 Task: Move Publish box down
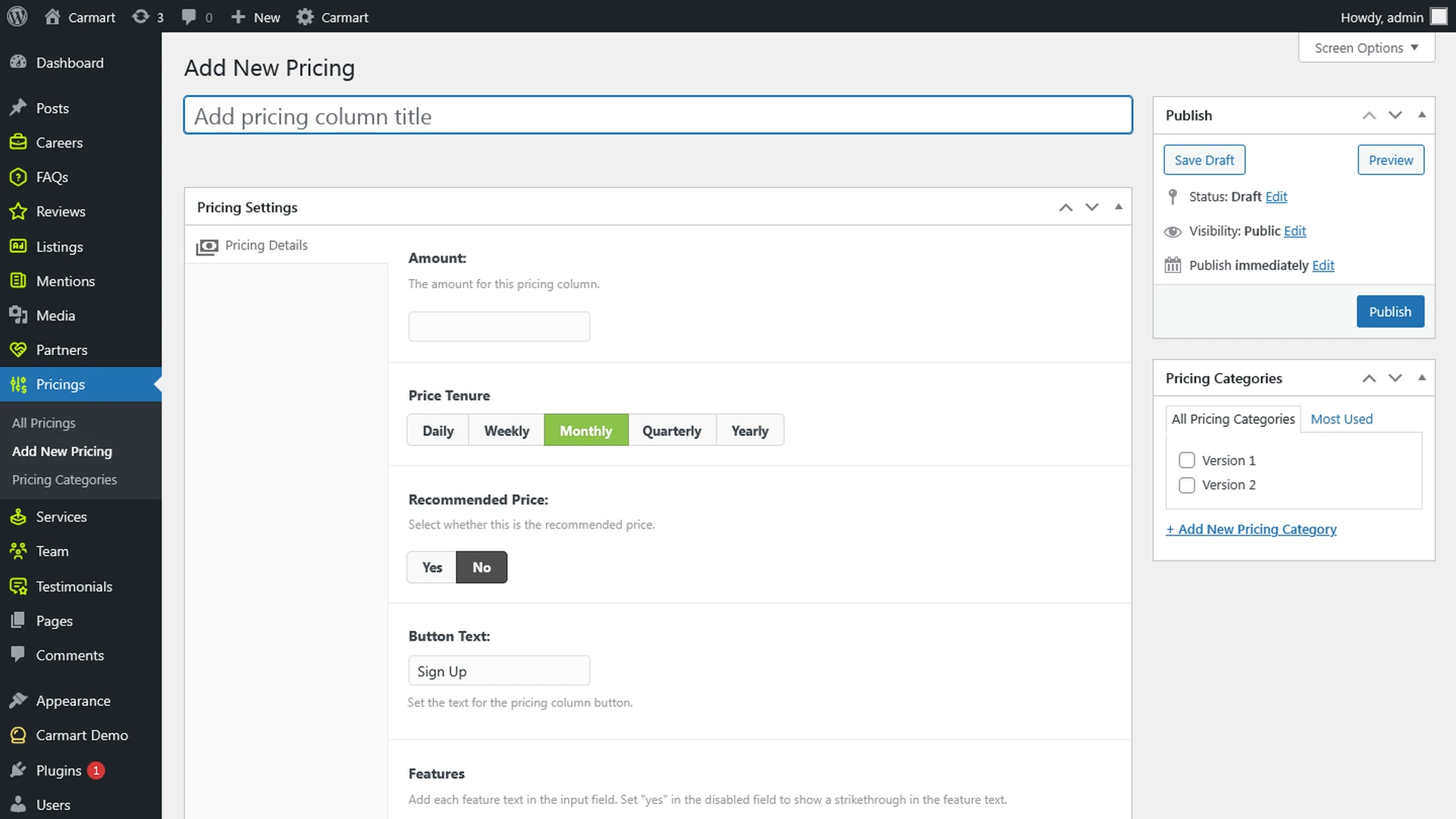(1395, 115)
